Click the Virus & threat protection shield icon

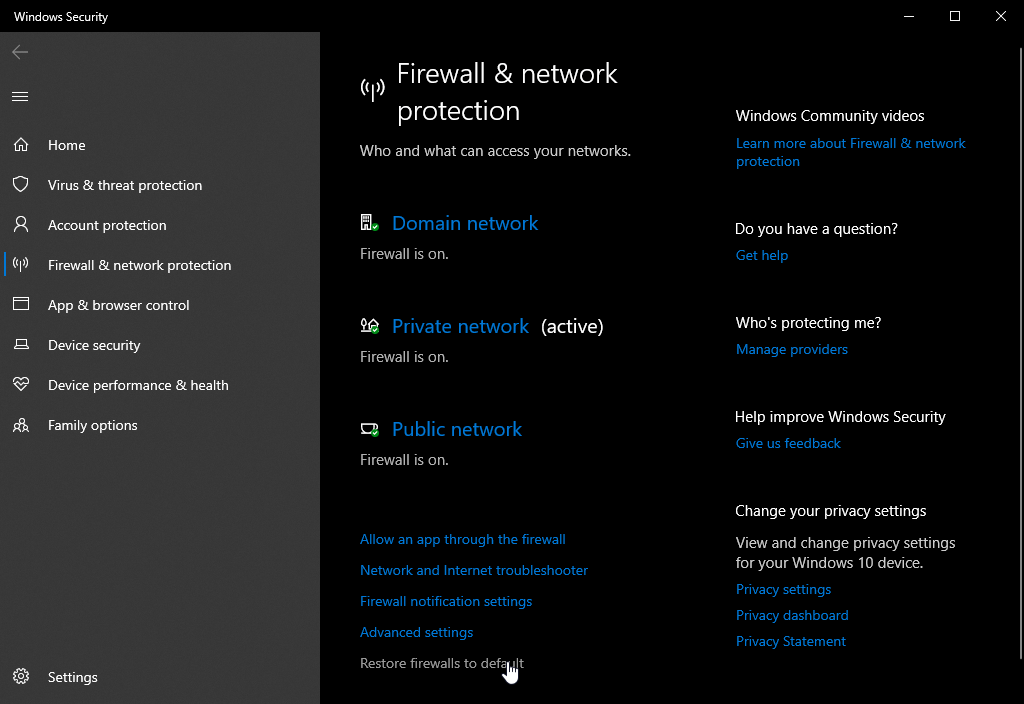tap(21, 185)
